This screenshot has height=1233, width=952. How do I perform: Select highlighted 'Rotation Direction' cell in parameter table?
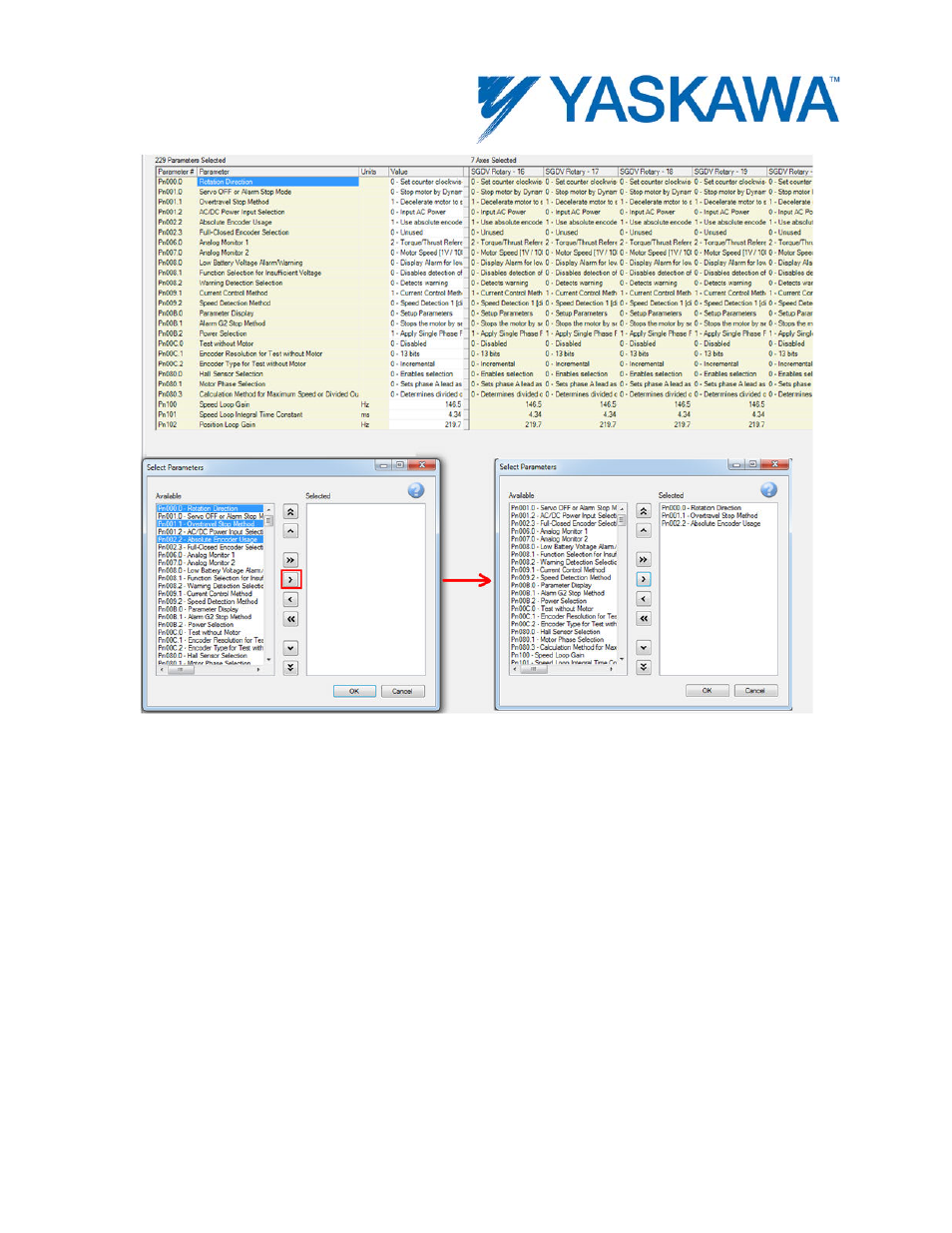click(277, 182)
